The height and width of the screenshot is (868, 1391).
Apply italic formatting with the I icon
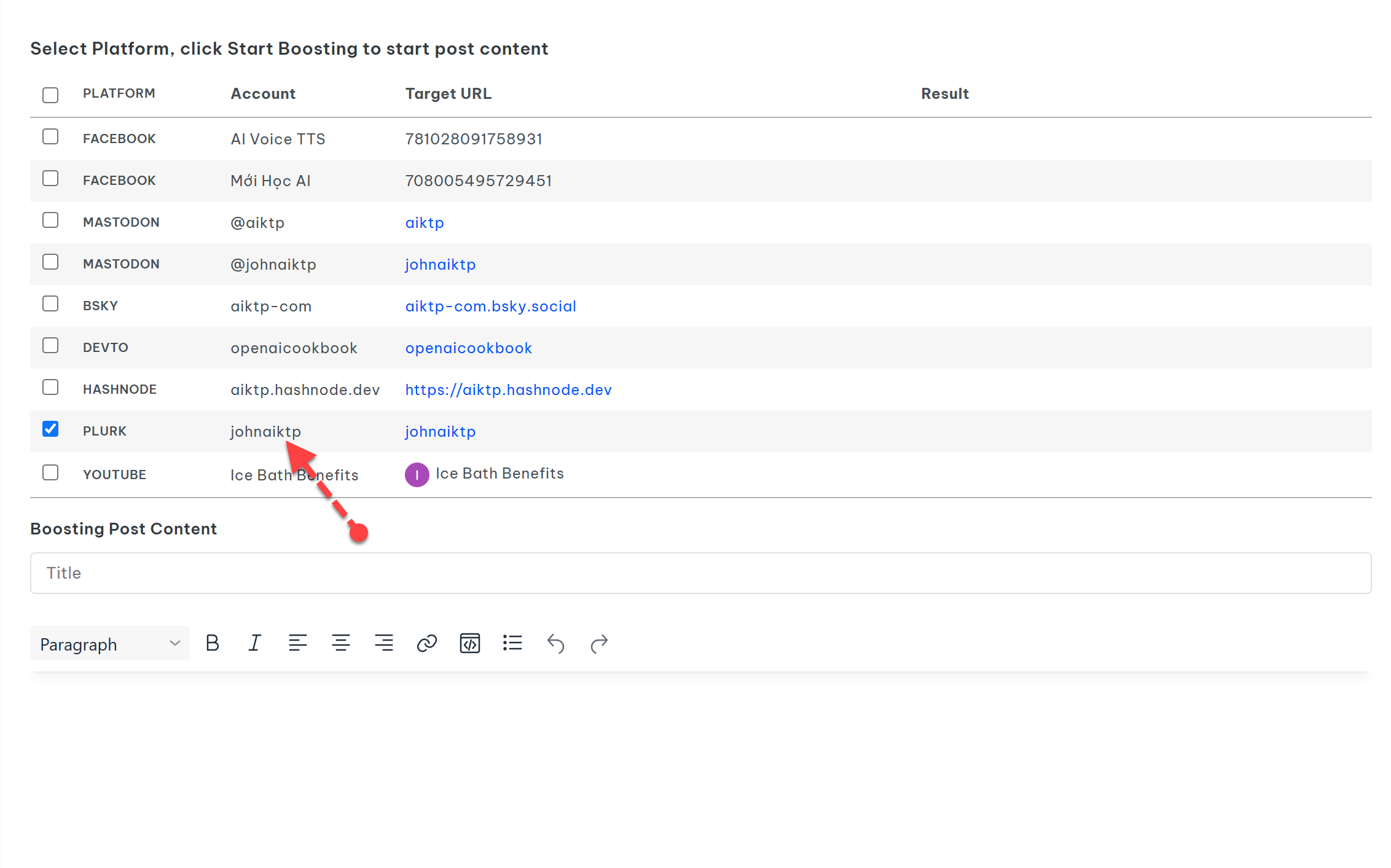point(254,643)
